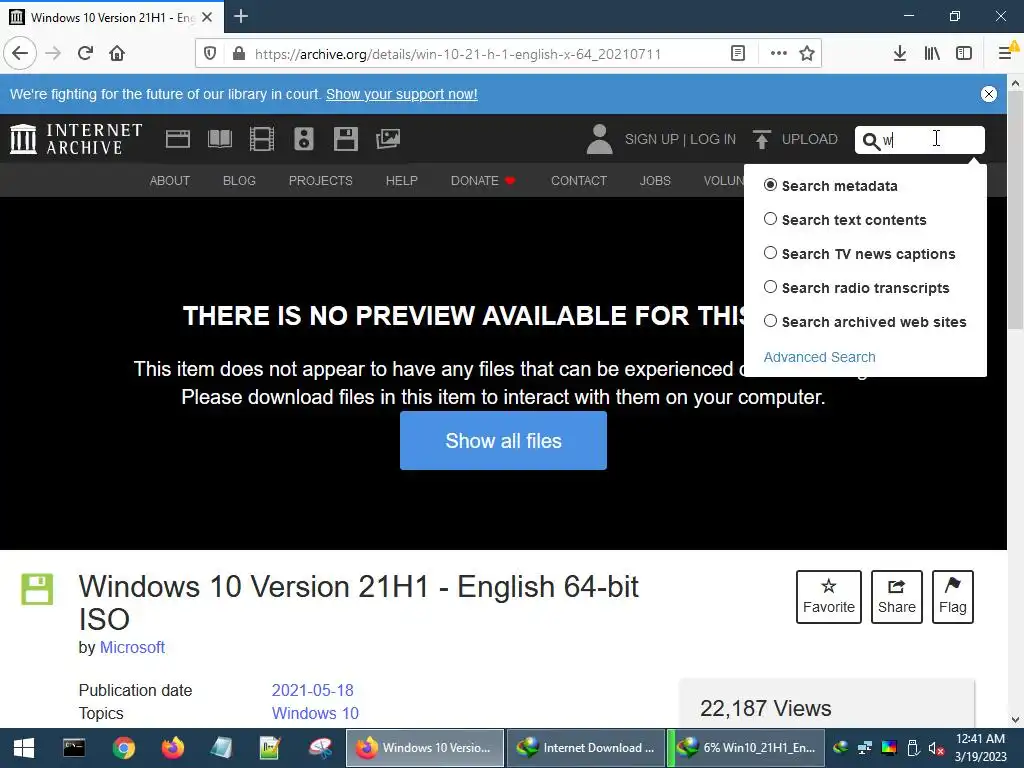Viewport: 1024px width, 768px height.
Task: Open the ABOUT menu item
Action: [x=170, y=181]
